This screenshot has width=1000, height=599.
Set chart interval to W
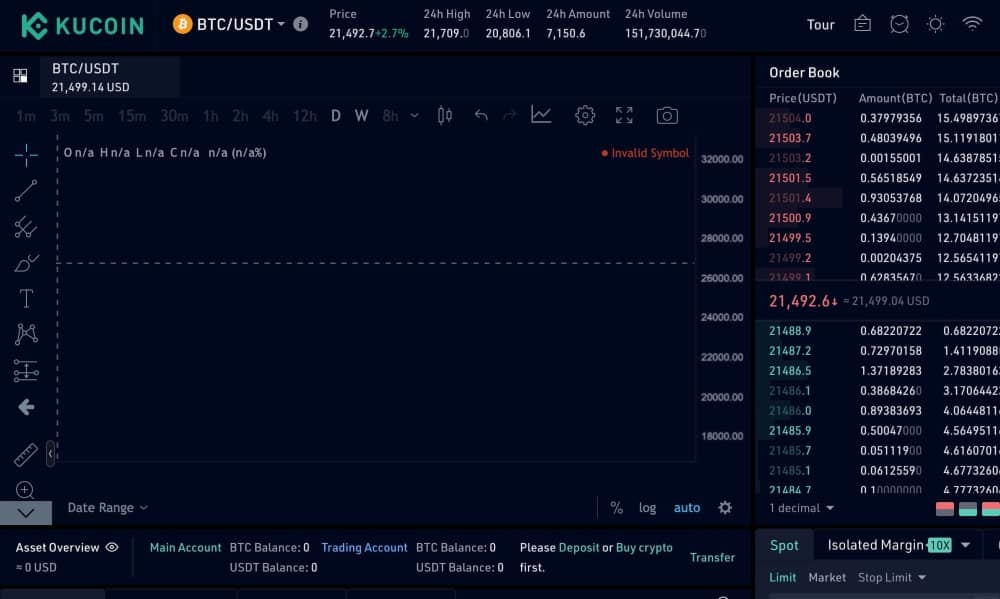(x=362, y=116)
